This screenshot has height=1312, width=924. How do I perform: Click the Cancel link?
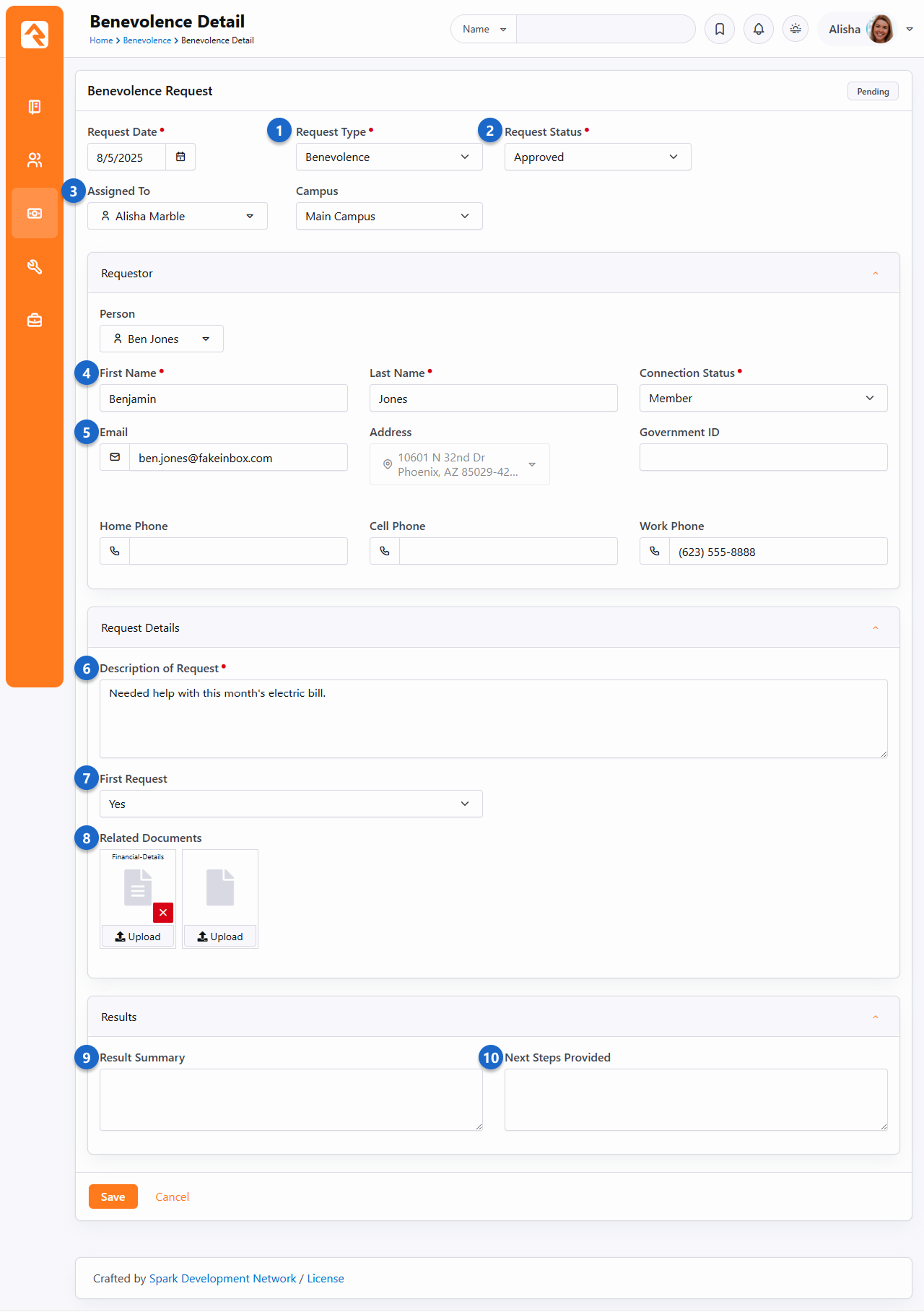(172, 1196)
